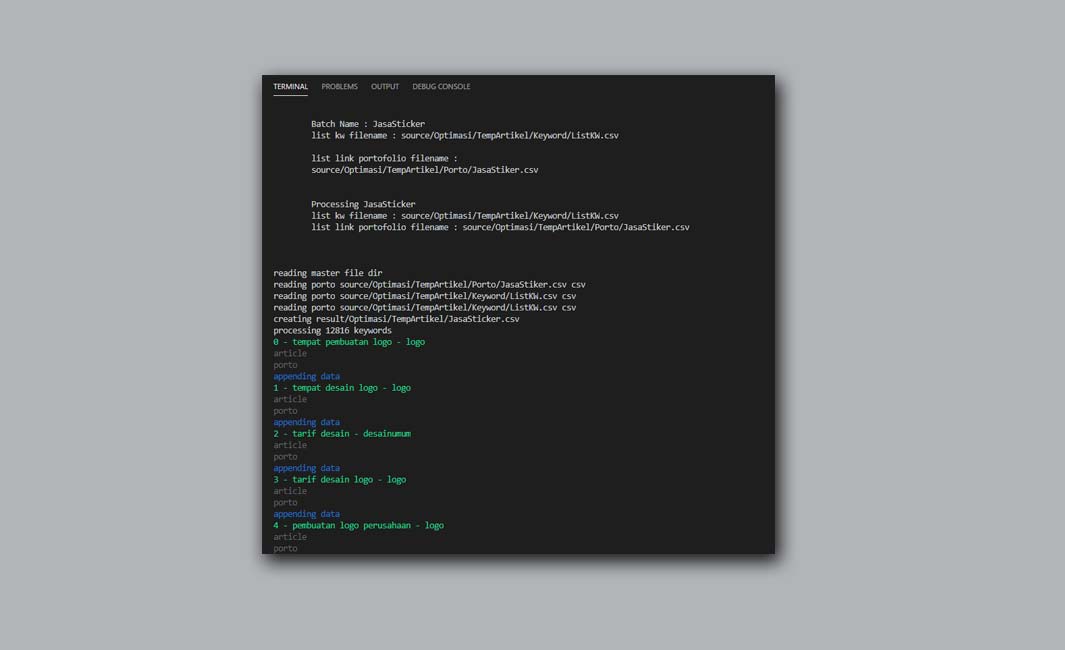1065x650 pixels.
Task: Show the DEBUG CONSOLE tab
Action: click(x=441, y=87)
